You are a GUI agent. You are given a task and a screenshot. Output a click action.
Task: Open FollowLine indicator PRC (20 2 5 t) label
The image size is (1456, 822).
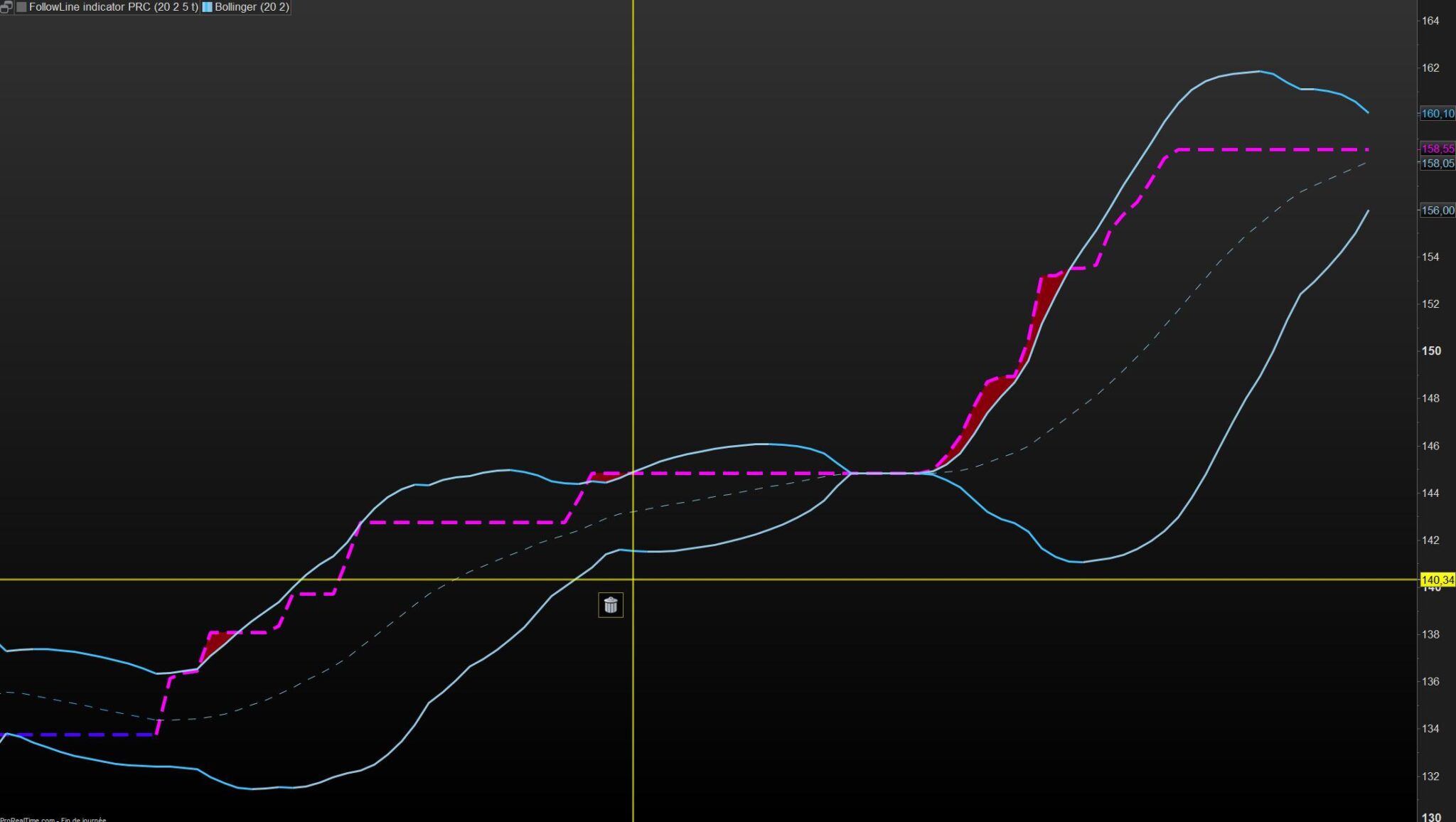point(113,7)
